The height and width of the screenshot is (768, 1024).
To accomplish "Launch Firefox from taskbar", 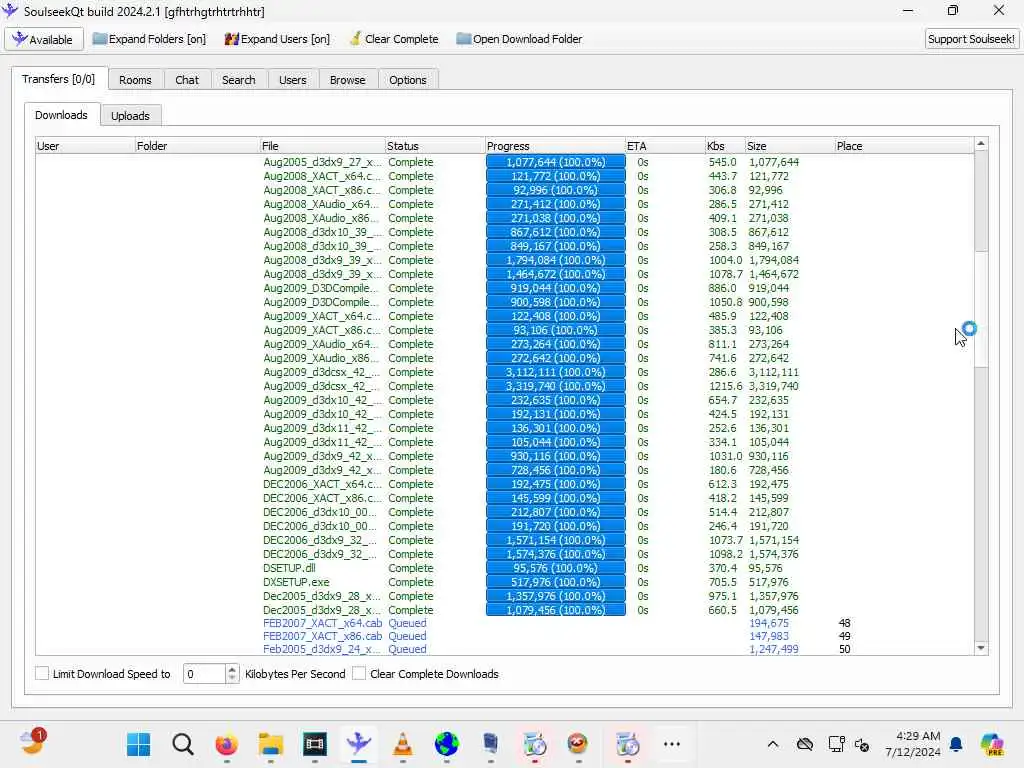I will tap(227, 744).
